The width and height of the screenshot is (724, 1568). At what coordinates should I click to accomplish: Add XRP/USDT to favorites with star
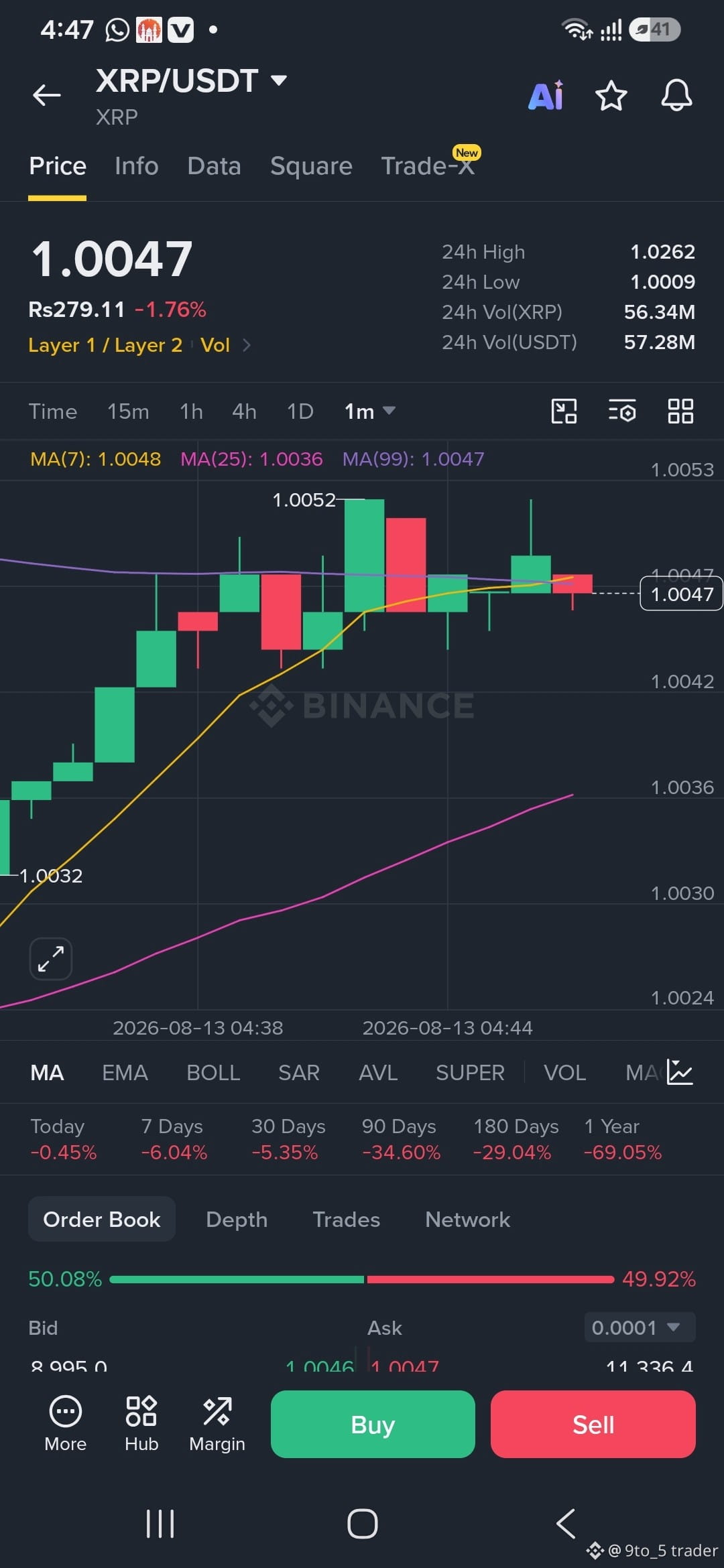611,95
